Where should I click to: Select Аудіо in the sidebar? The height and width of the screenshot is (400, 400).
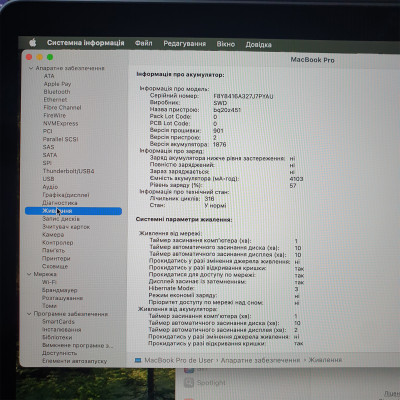[50, 187]
